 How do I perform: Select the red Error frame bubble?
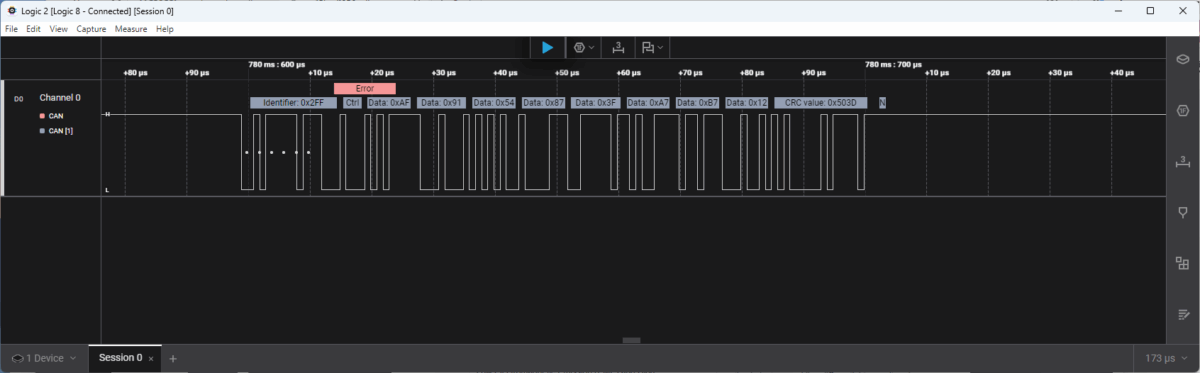click(365, 88)
